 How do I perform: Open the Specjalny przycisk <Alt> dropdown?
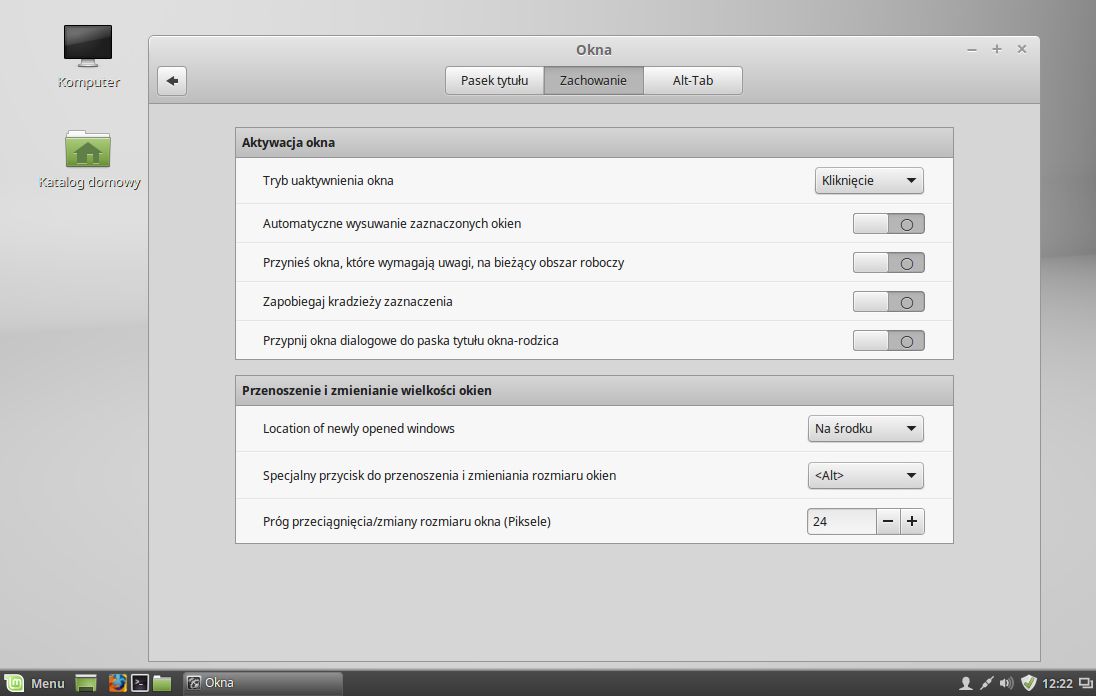coord(865,475)
